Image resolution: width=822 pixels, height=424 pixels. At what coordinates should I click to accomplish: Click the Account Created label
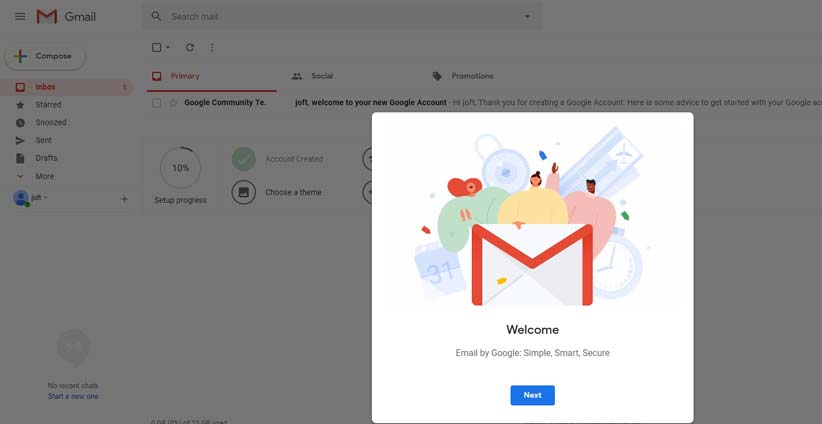(x=294, y=159)
